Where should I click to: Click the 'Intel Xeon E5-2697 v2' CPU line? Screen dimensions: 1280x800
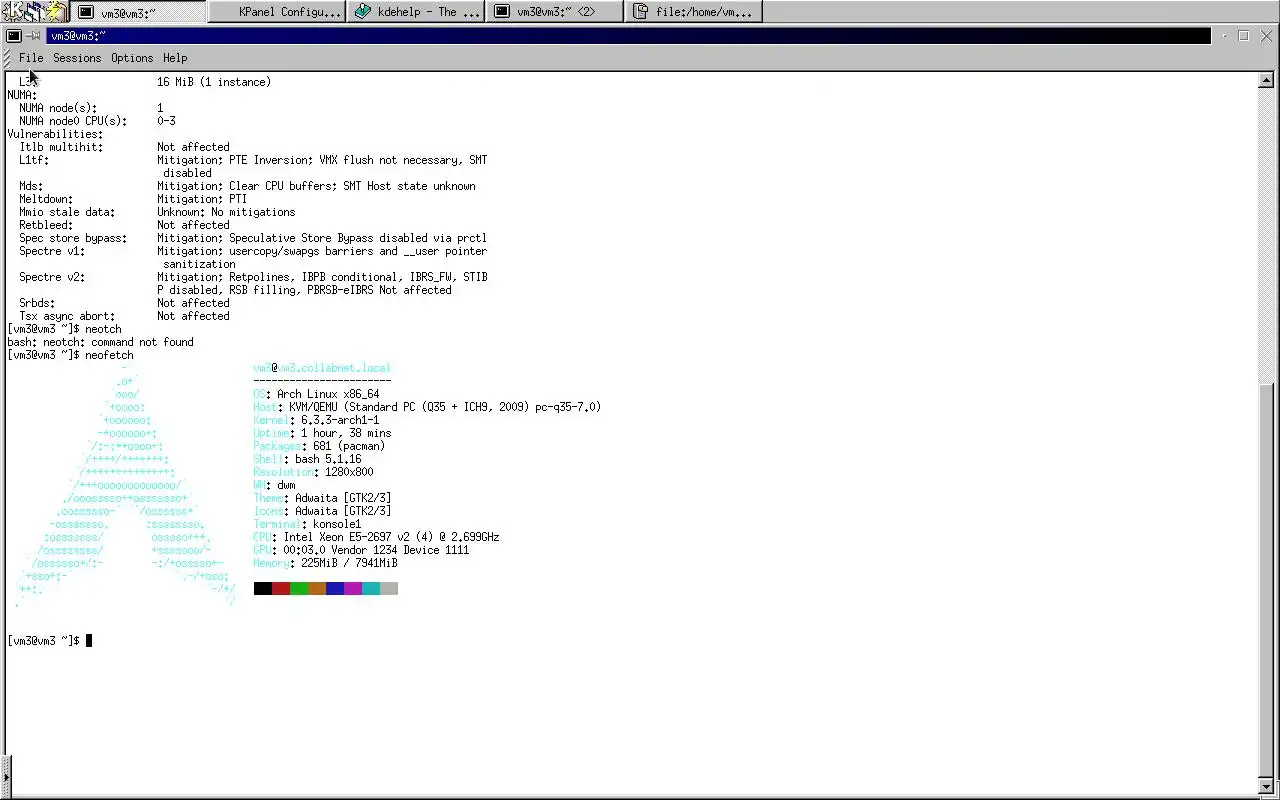pos(376,537)
